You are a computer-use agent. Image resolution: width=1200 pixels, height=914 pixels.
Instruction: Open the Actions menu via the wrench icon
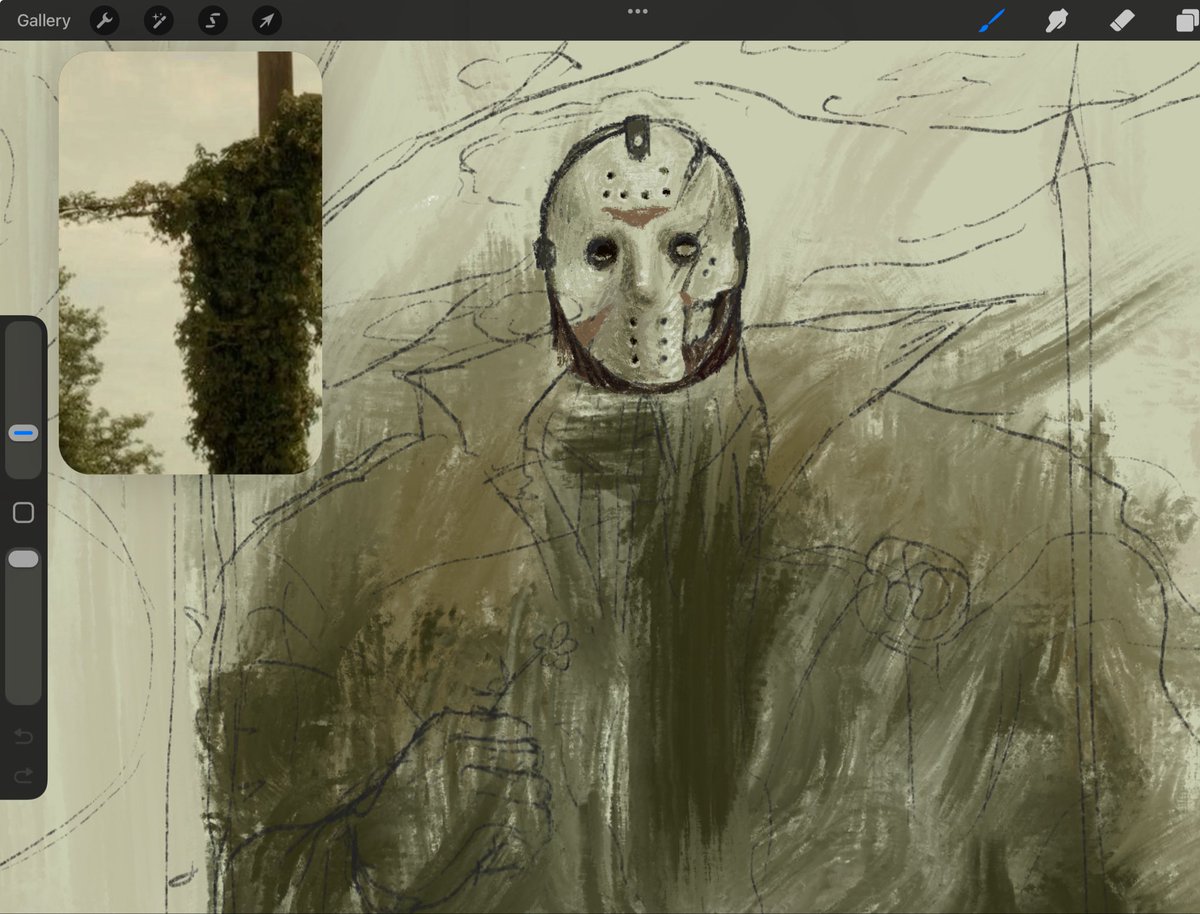click(x=105, y=20)
